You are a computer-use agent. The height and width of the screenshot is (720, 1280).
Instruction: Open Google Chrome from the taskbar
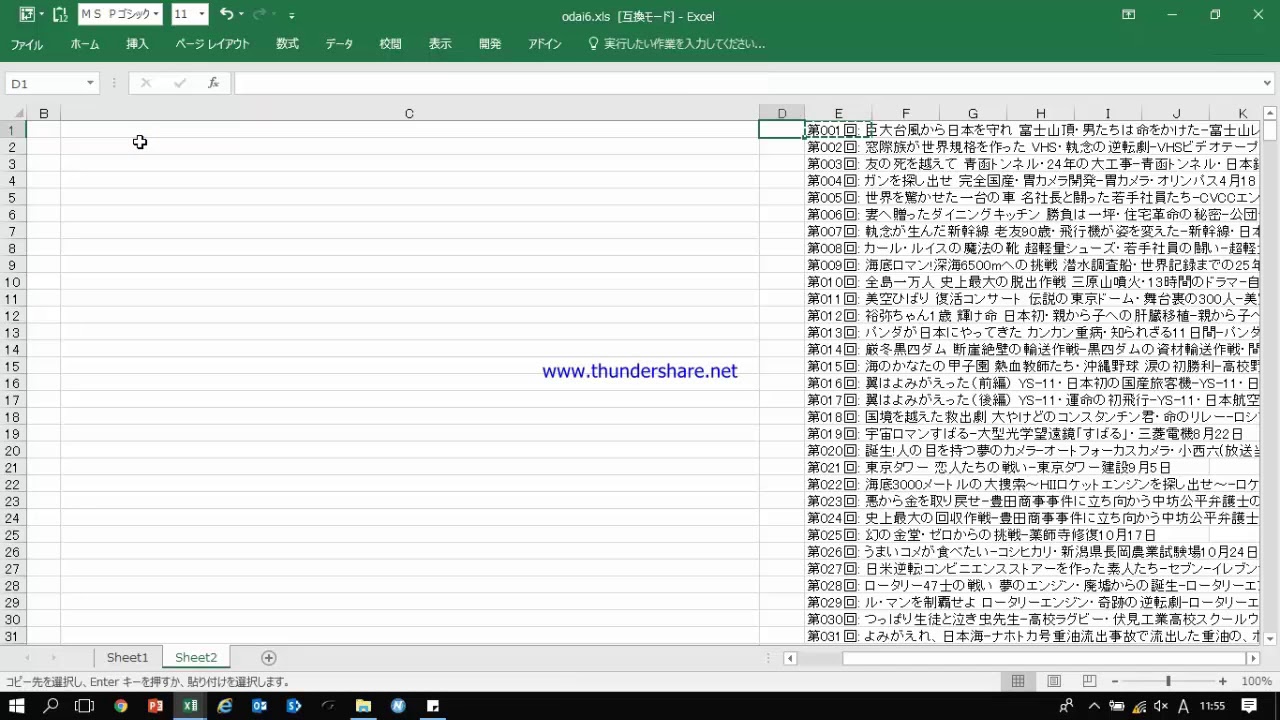[120, 706]
